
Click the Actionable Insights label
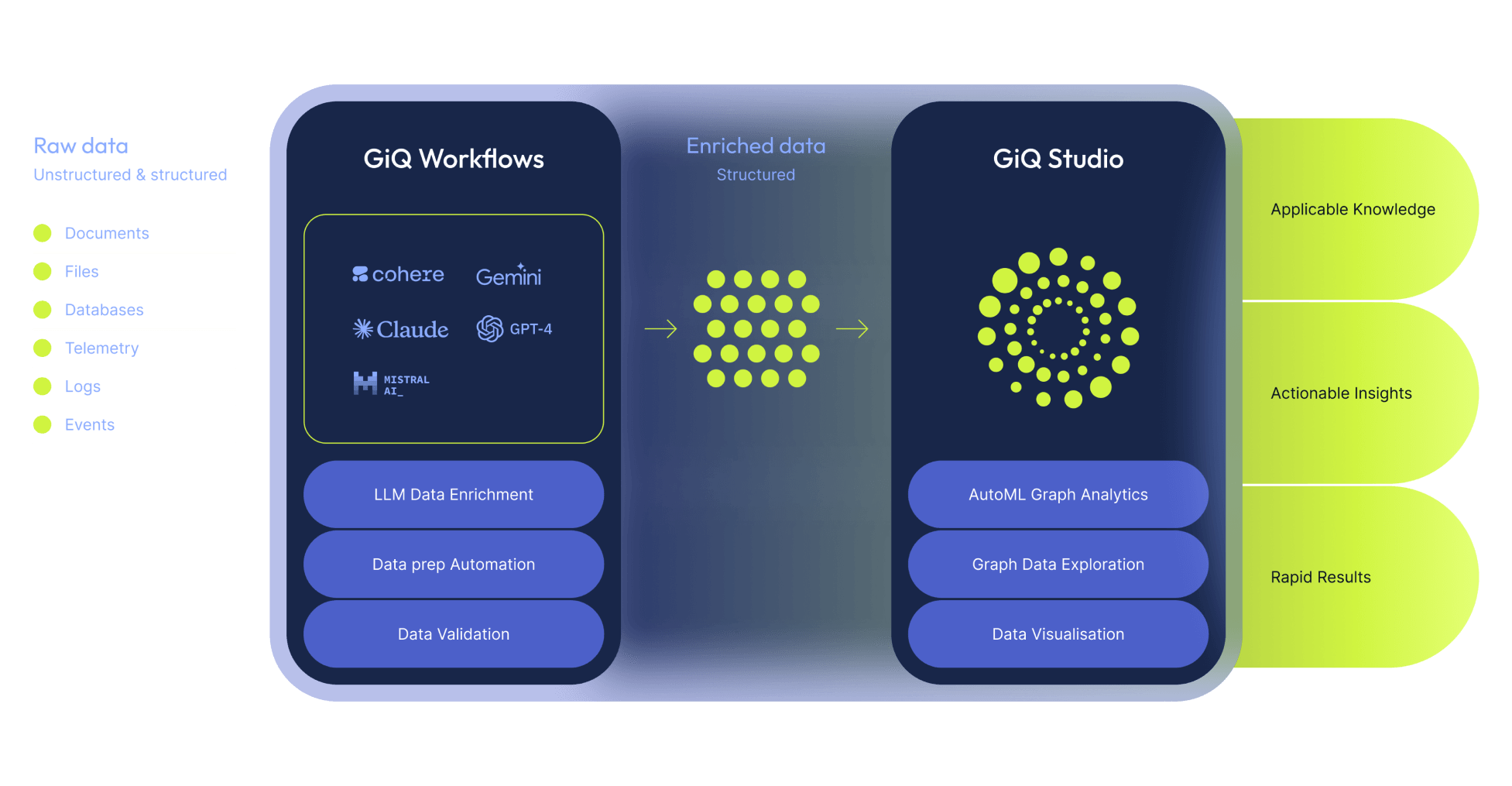[x=1341, y=393]
